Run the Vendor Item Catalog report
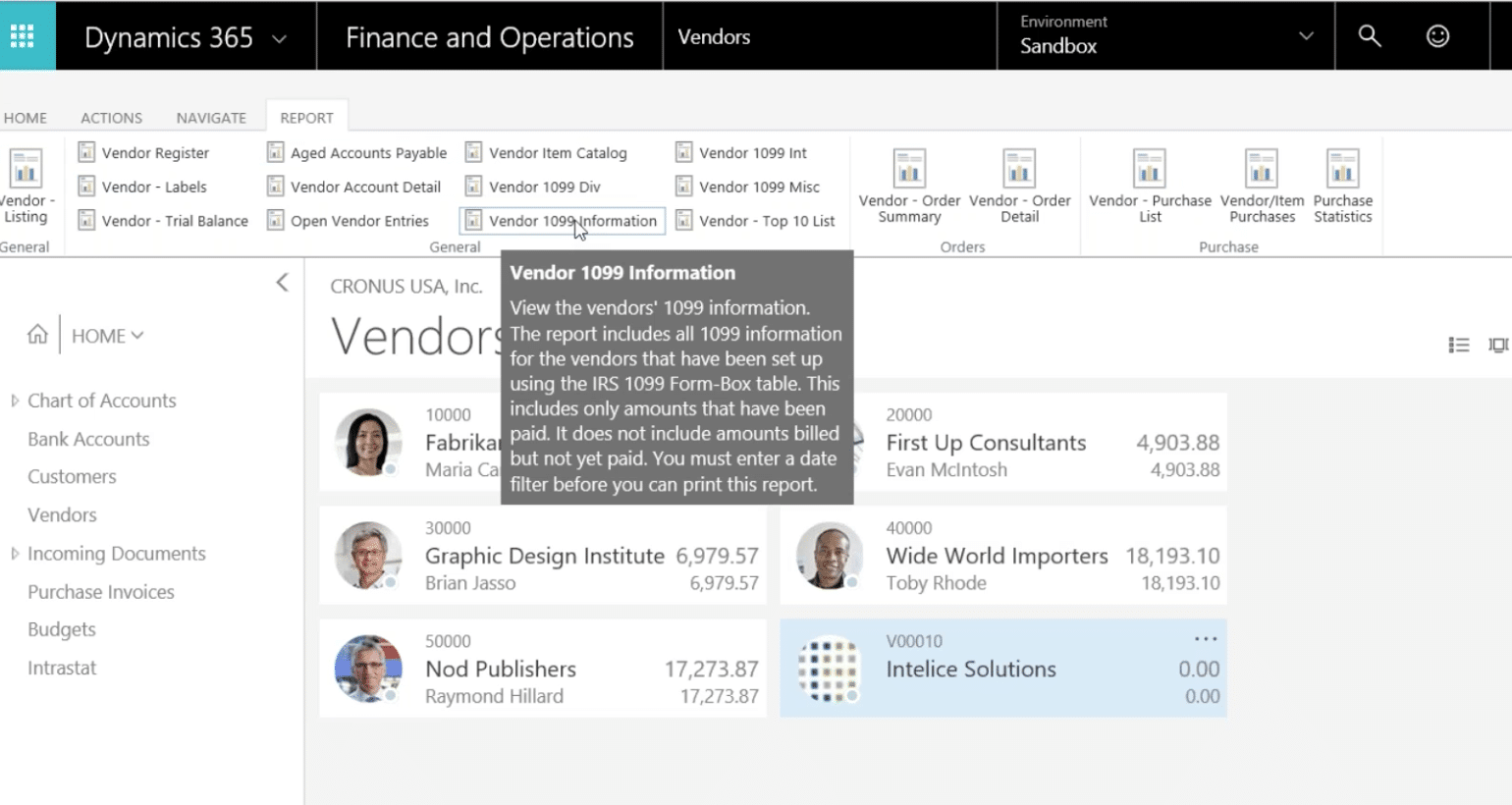Screen dimensions: 1512x805 coord(547,152)
